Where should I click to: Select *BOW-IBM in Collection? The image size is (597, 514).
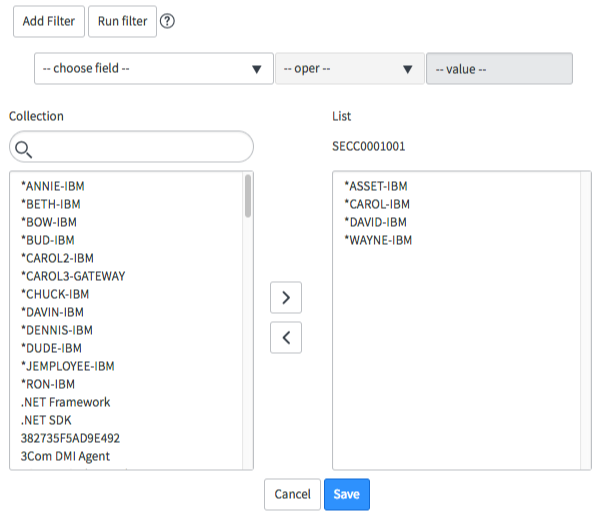pos(49,222)
